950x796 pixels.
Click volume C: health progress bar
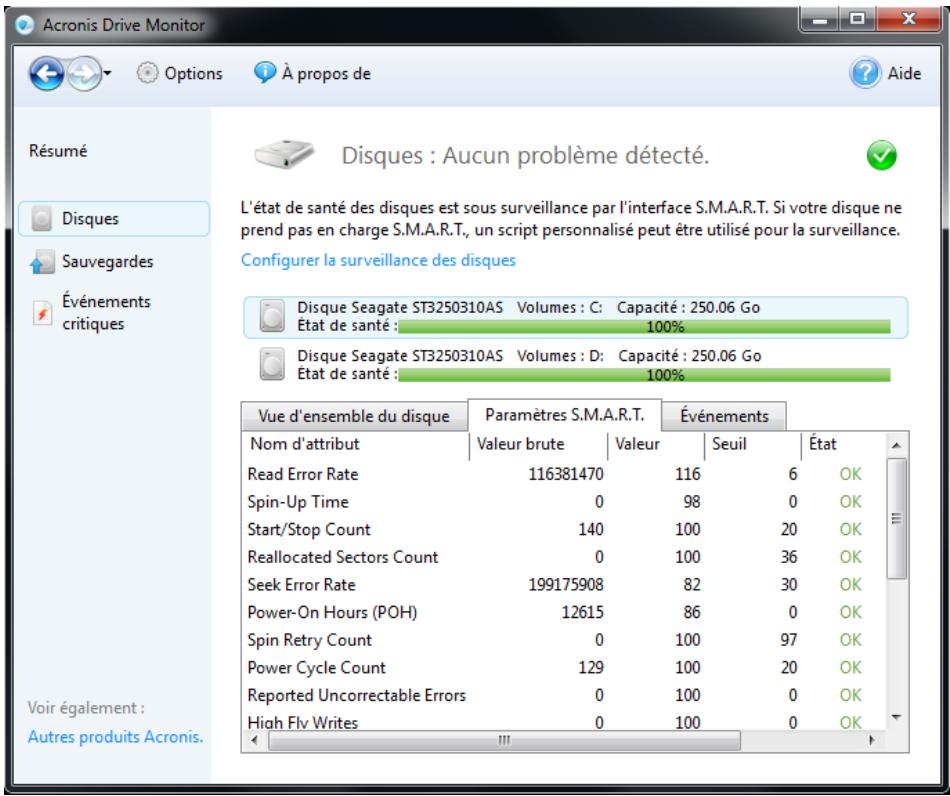644,327
